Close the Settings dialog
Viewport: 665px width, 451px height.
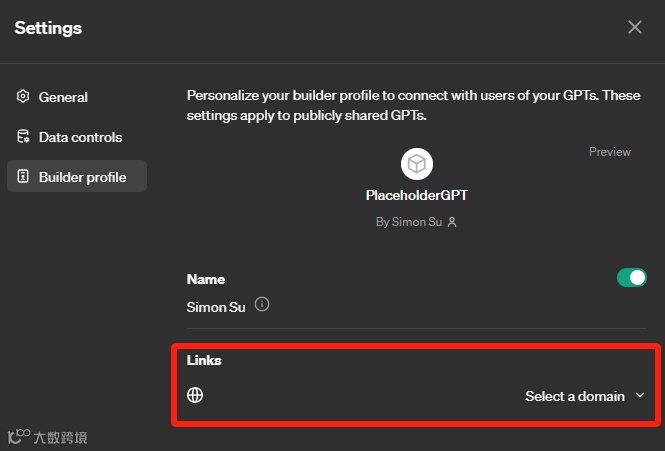tap(635, 27)
